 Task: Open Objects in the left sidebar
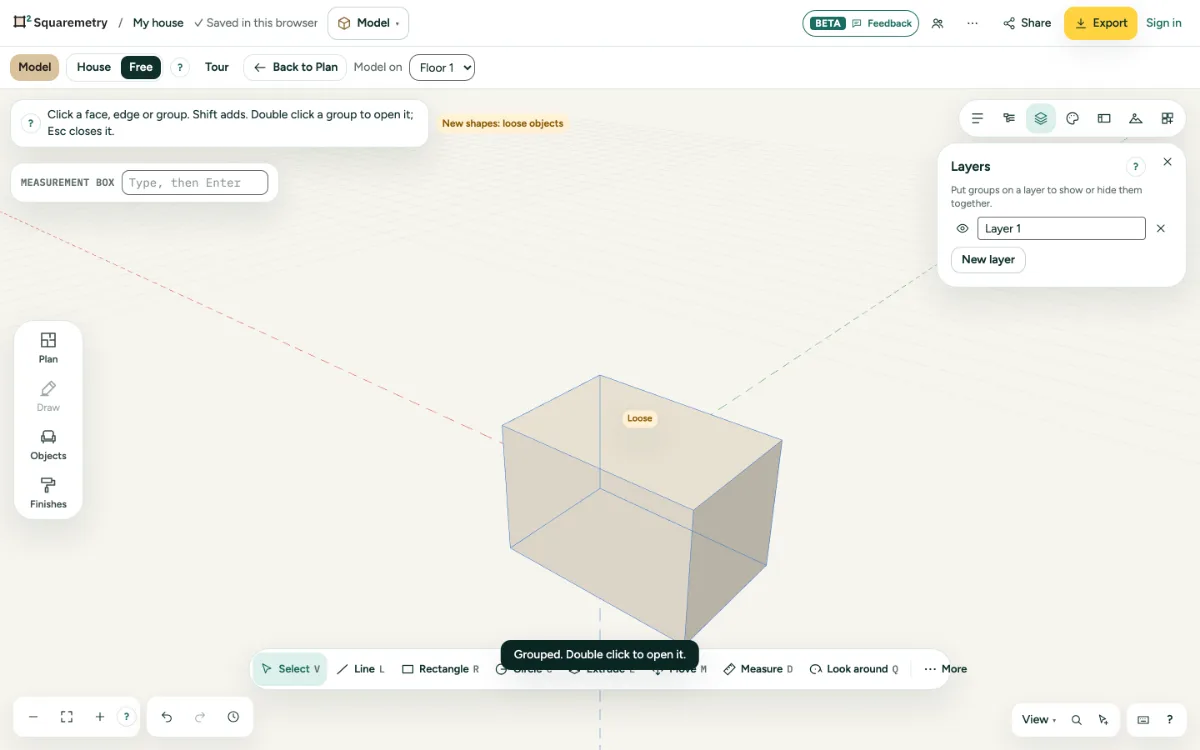coord(48,445)
